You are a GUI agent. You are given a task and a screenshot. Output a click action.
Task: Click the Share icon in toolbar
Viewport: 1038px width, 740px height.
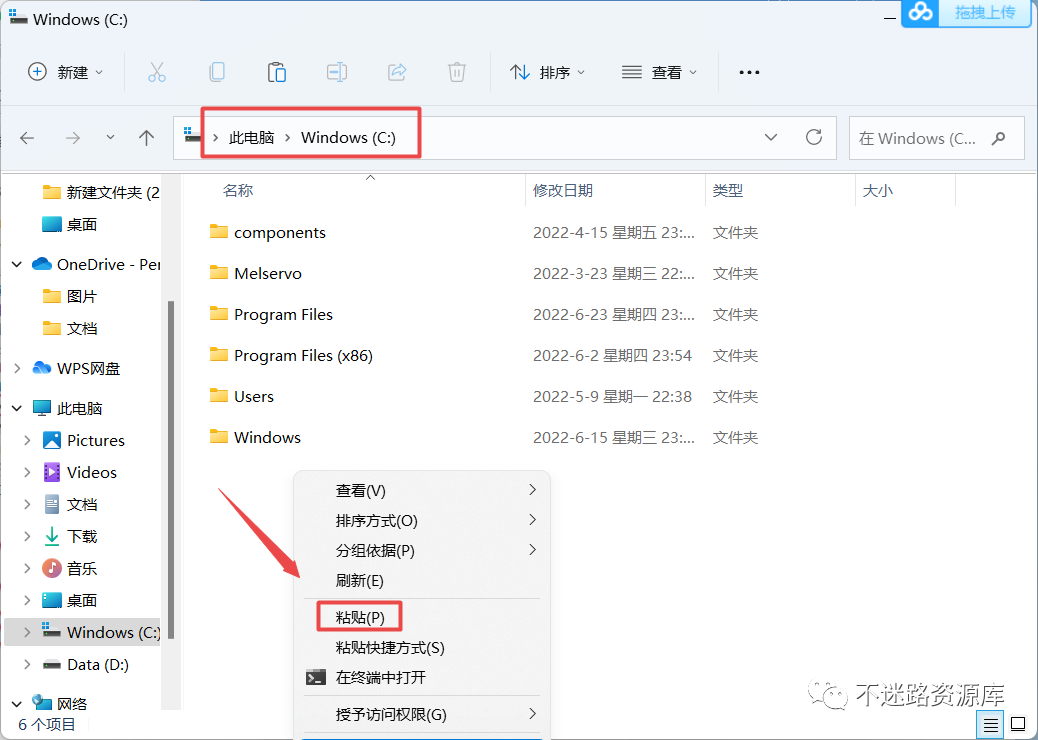pos(397,72)
